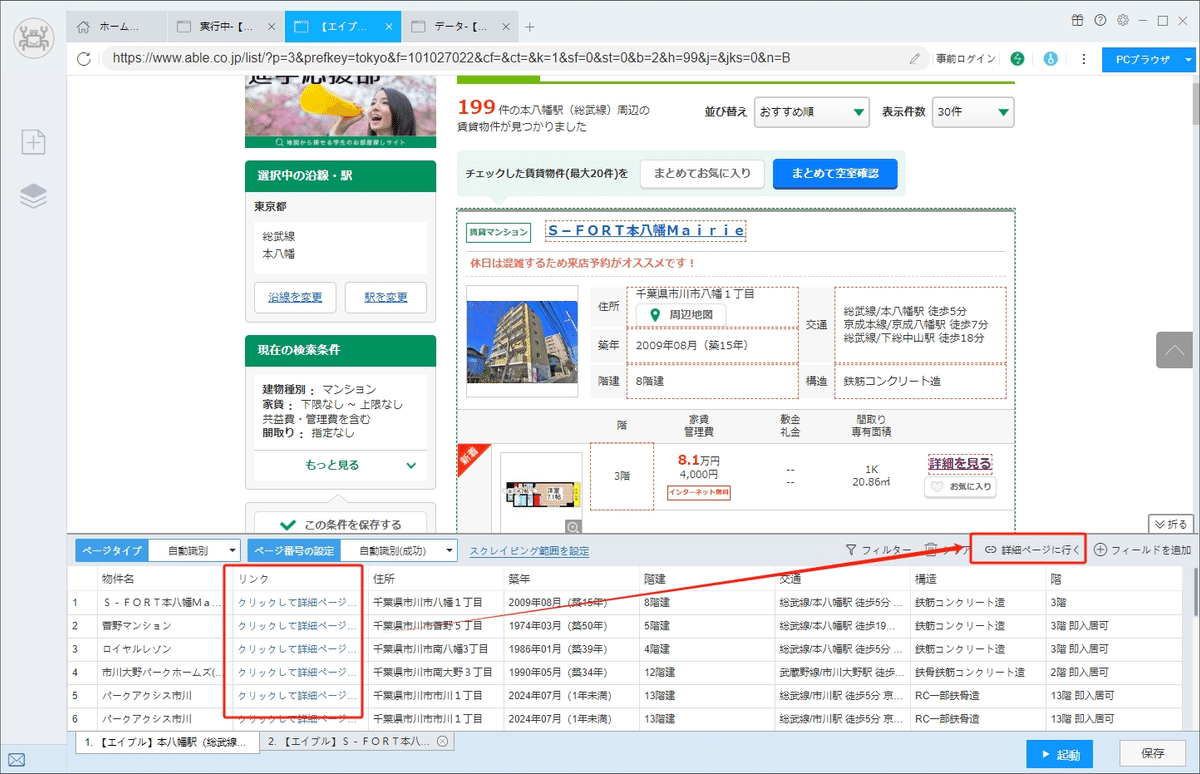Click the 詳細を見る link

[x=960, y=463]
